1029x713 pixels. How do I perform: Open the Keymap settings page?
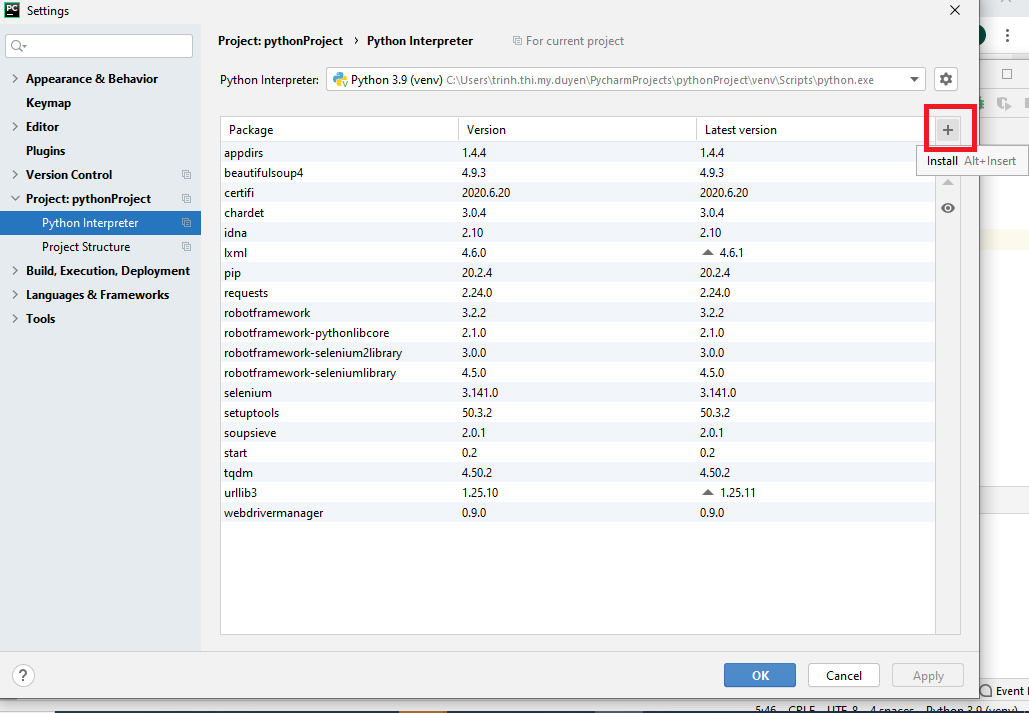[48, 102]
